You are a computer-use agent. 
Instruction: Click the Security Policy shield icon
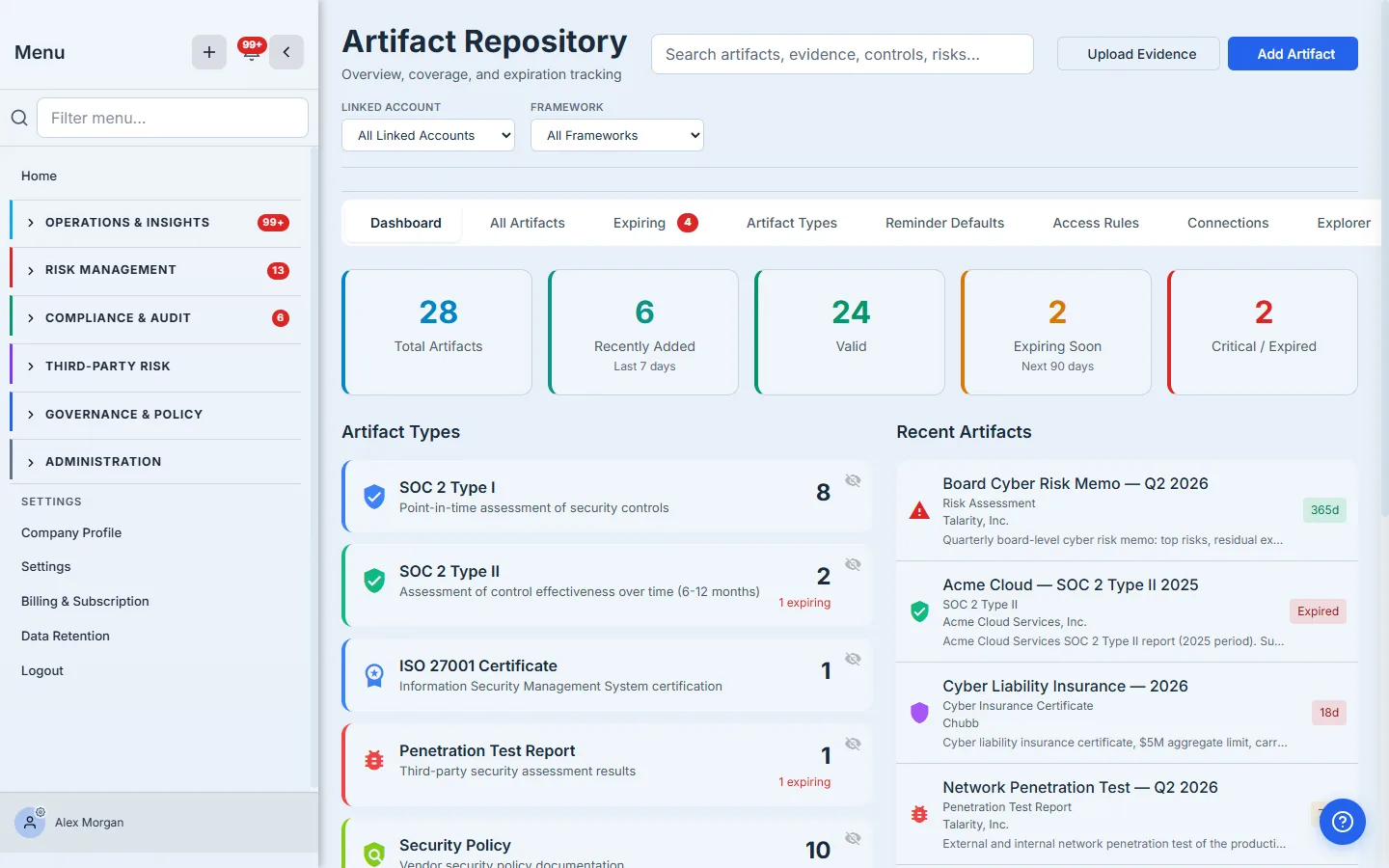374,854
